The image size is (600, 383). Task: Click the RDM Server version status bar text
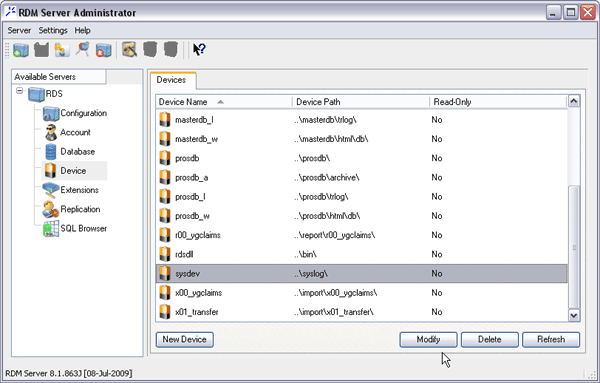pos(68,373)
